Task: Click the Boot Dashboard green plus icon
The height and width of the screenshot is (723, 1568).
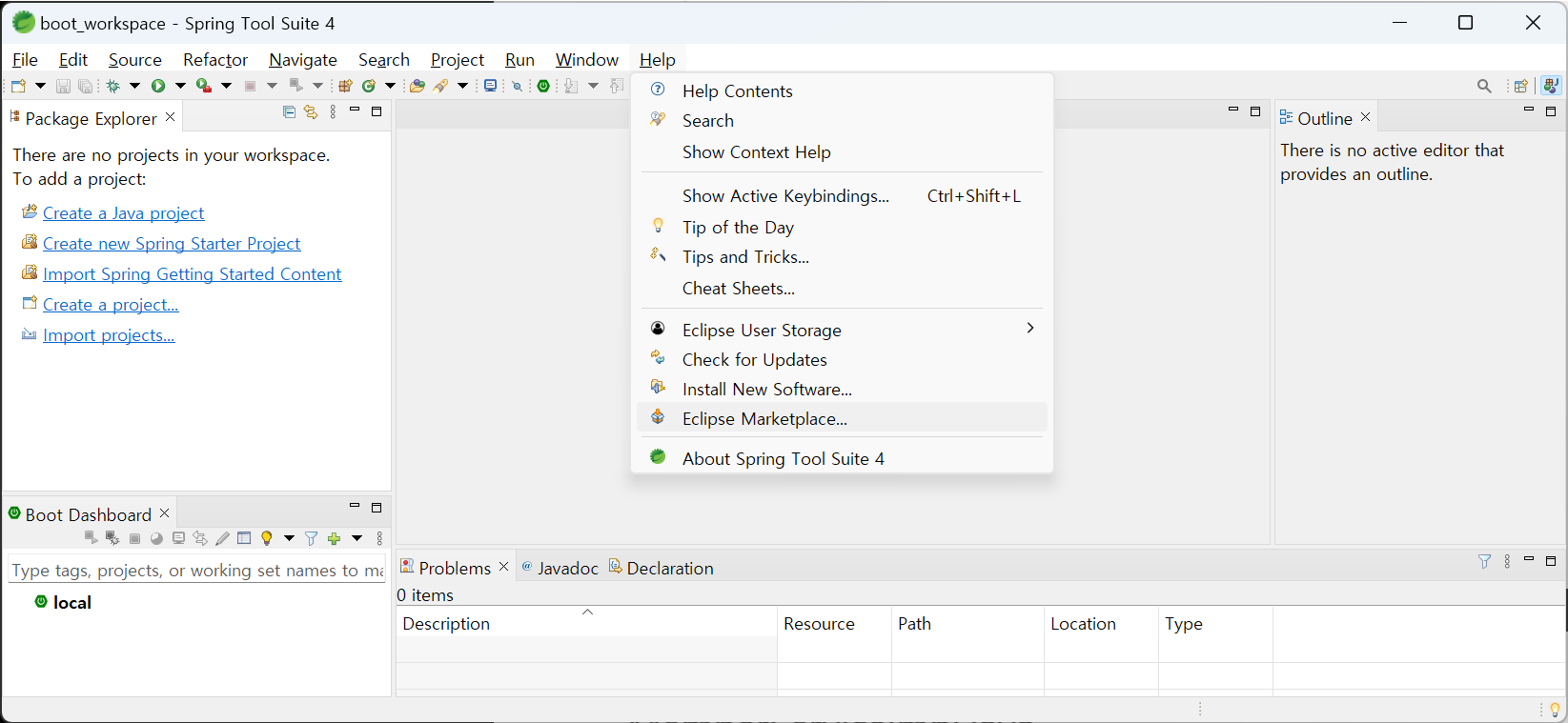Action: [334, 538]
